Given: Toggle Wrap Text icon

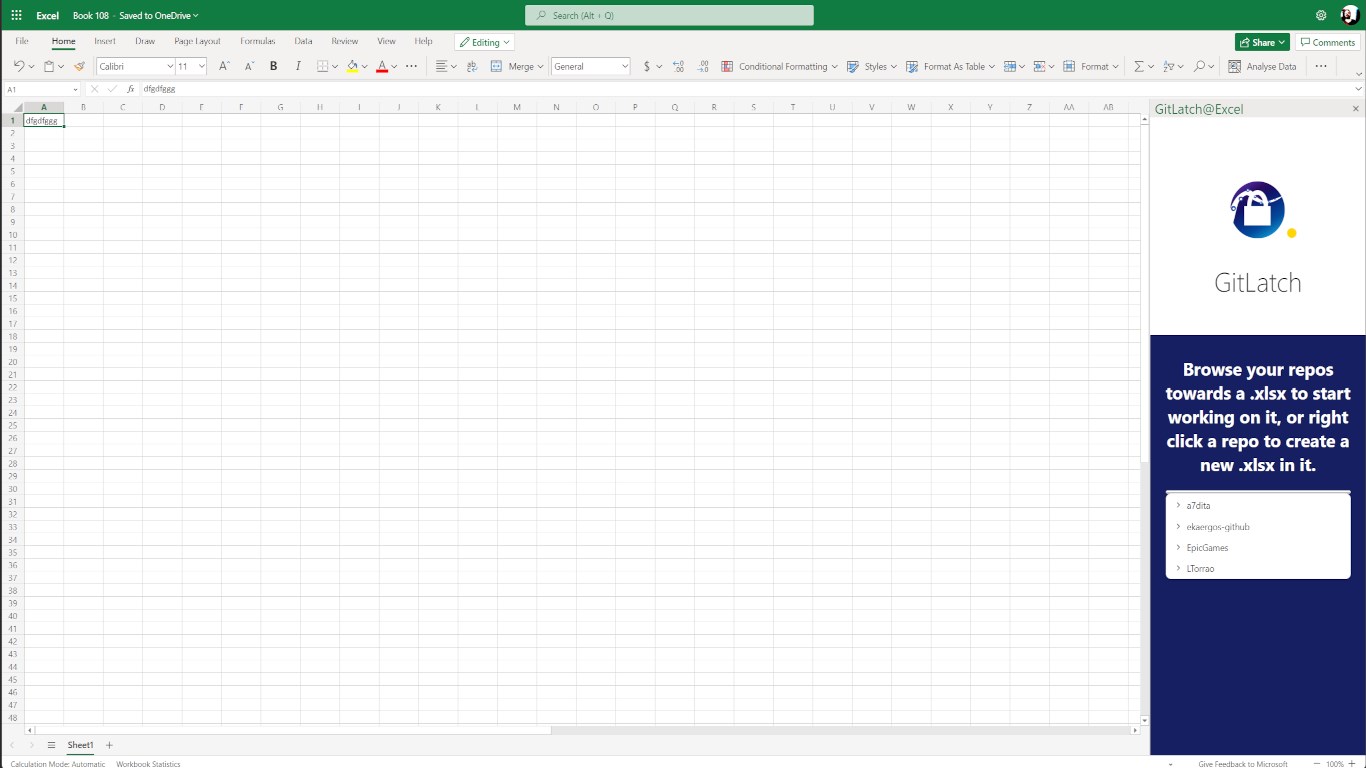Looking at the screenshot, I should pyautogui.click(x=472, y=66).
